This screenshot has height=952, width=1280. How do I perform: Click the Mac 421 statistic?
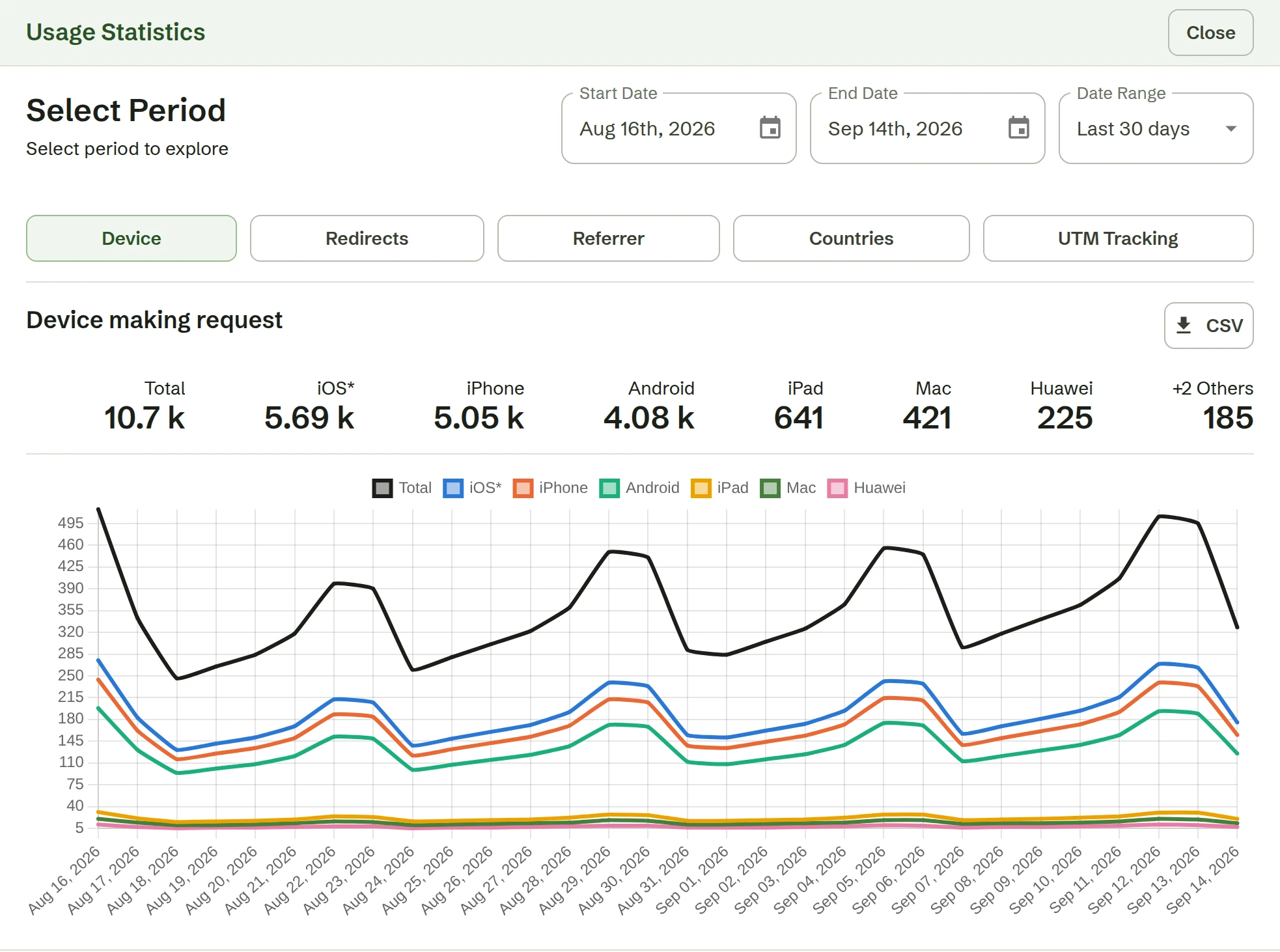[x=927, y=406]
